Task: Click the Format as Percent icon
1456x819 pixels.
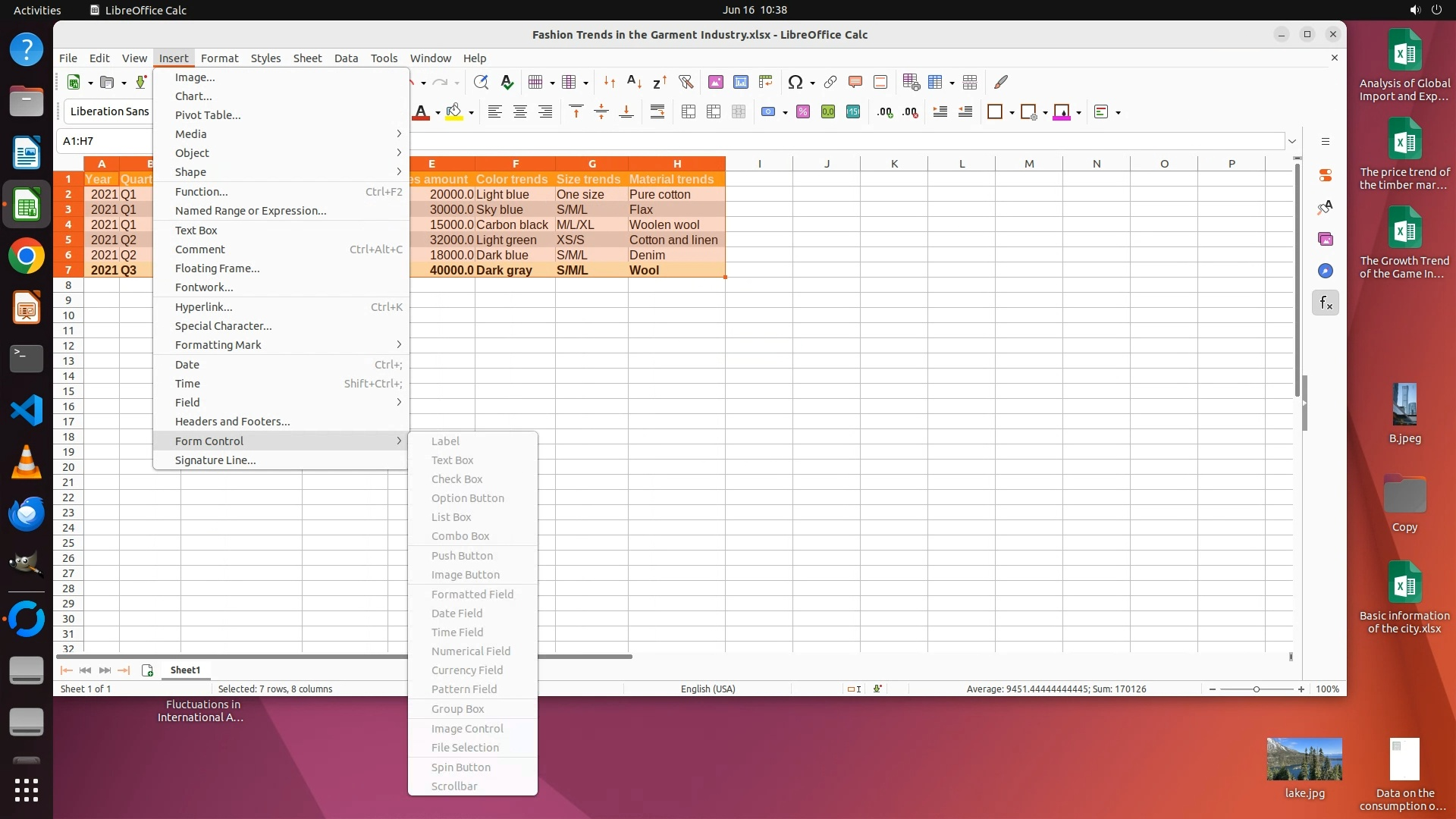Action: pyautogui.click(x=803, y=112)
